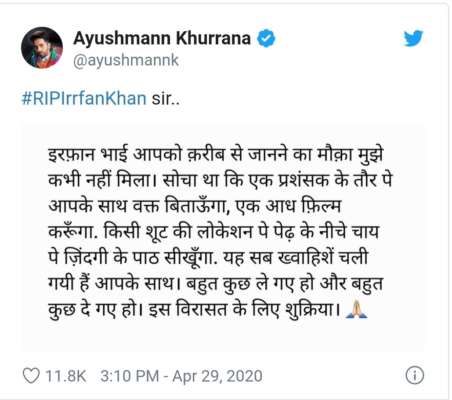Click the 11.8K likes count

point(66,376)
